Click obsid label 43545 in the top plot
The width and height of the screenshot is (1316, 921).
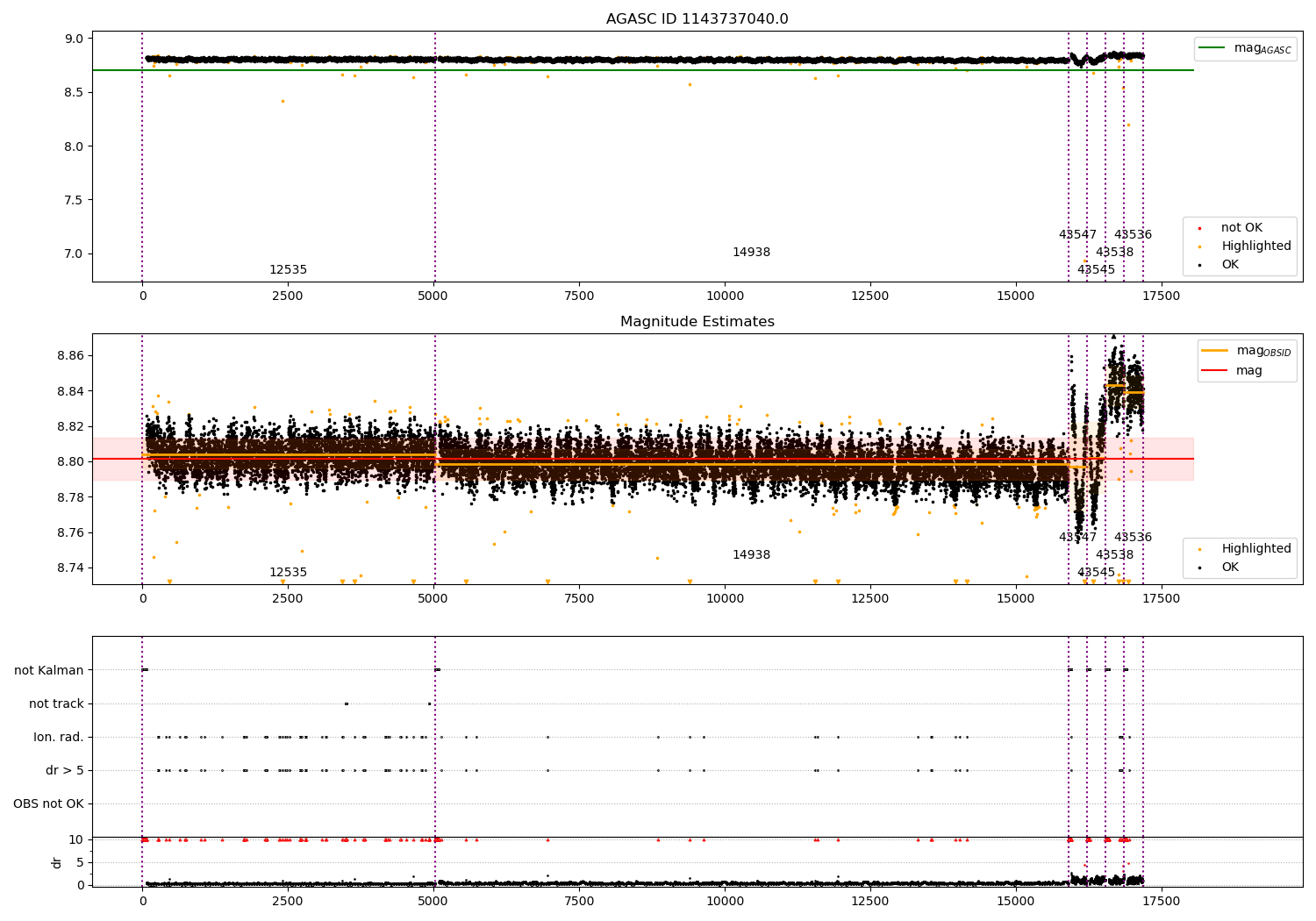[1096, 270]
